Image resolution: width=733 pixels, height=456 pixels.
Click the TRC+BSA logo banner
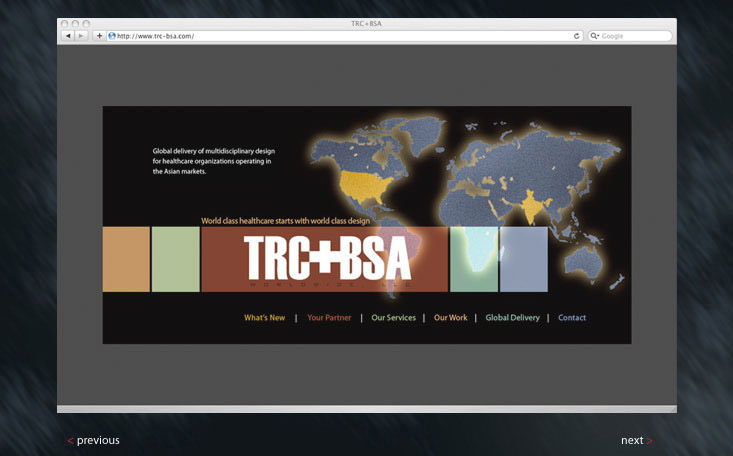coord(325,259)
